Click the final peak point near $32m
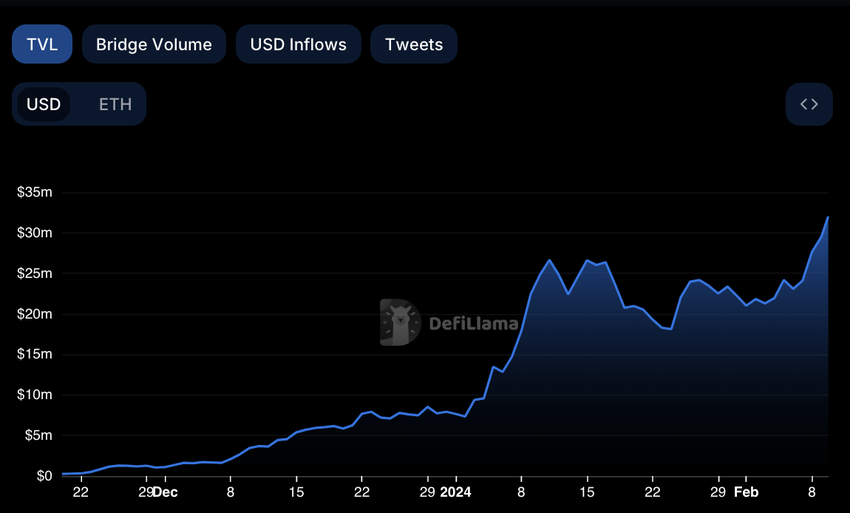The height and width of the screenshot is (513, 850). pyautogui.click(x=828, y=217)
